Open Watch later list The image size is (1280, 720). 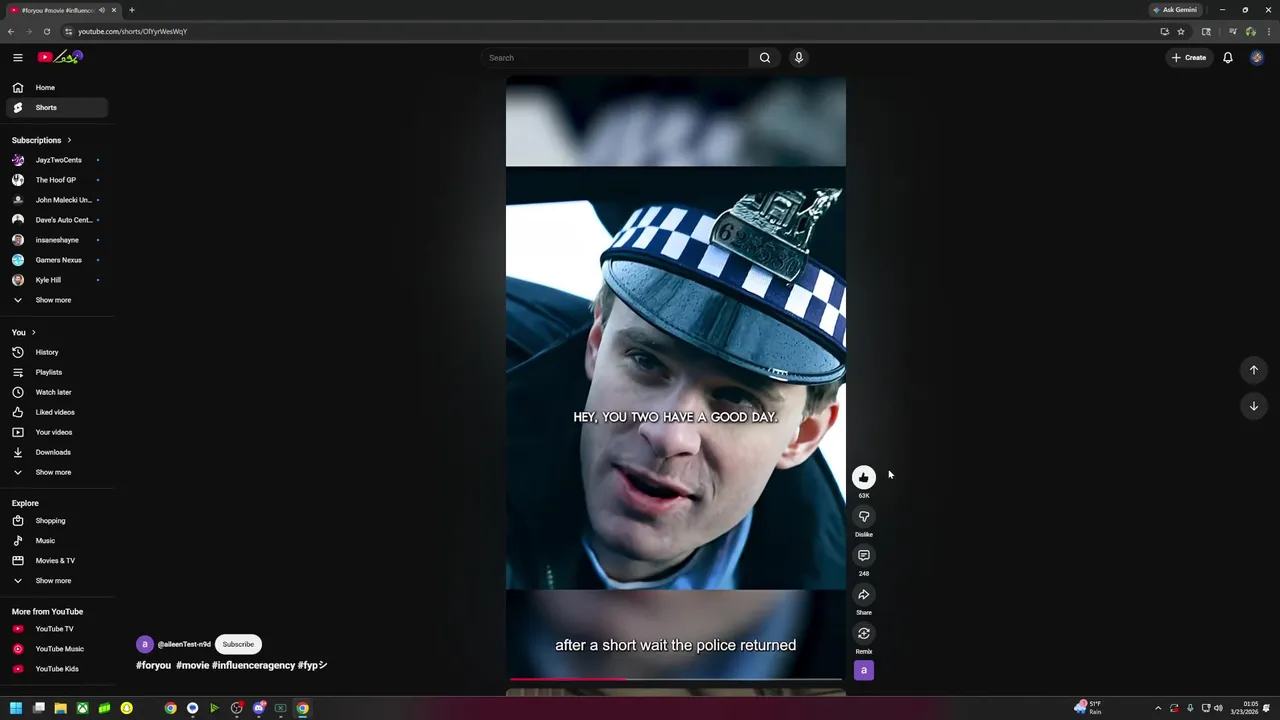click(x=56, y=392)
